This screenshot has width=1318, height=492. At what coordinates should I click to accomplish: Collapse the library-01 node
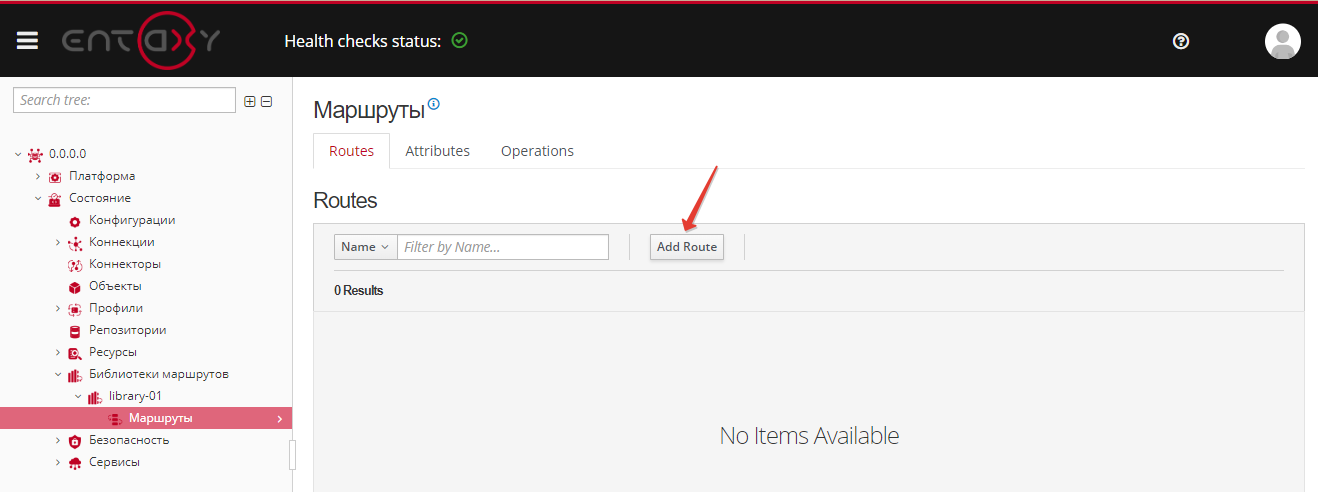tap(78, 396)
